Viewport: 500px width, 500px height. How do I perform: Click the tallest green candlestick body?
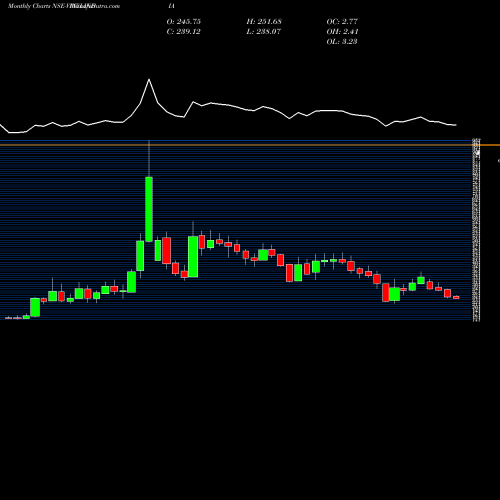coord(149,209)
